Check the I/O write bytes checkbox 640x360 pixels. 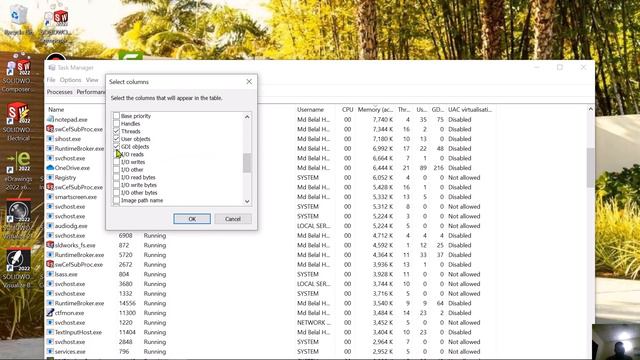(x=116, y=185)
